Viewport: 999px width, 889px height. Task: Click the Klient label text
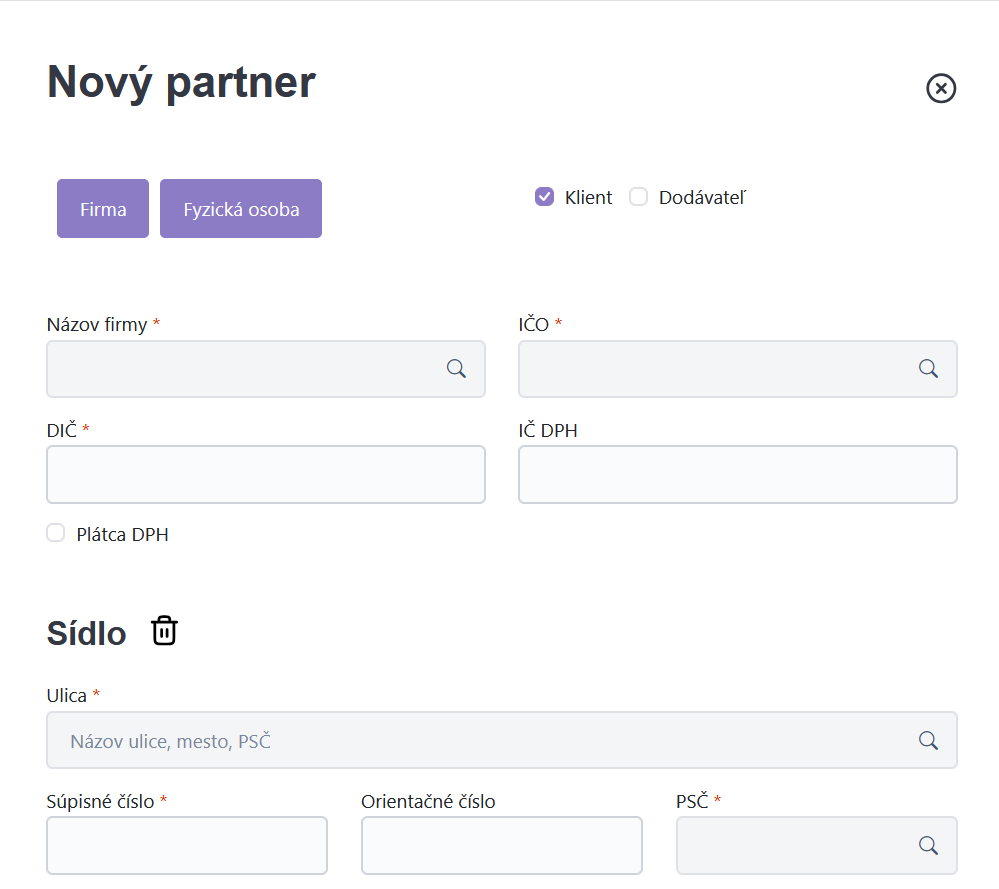588,198
